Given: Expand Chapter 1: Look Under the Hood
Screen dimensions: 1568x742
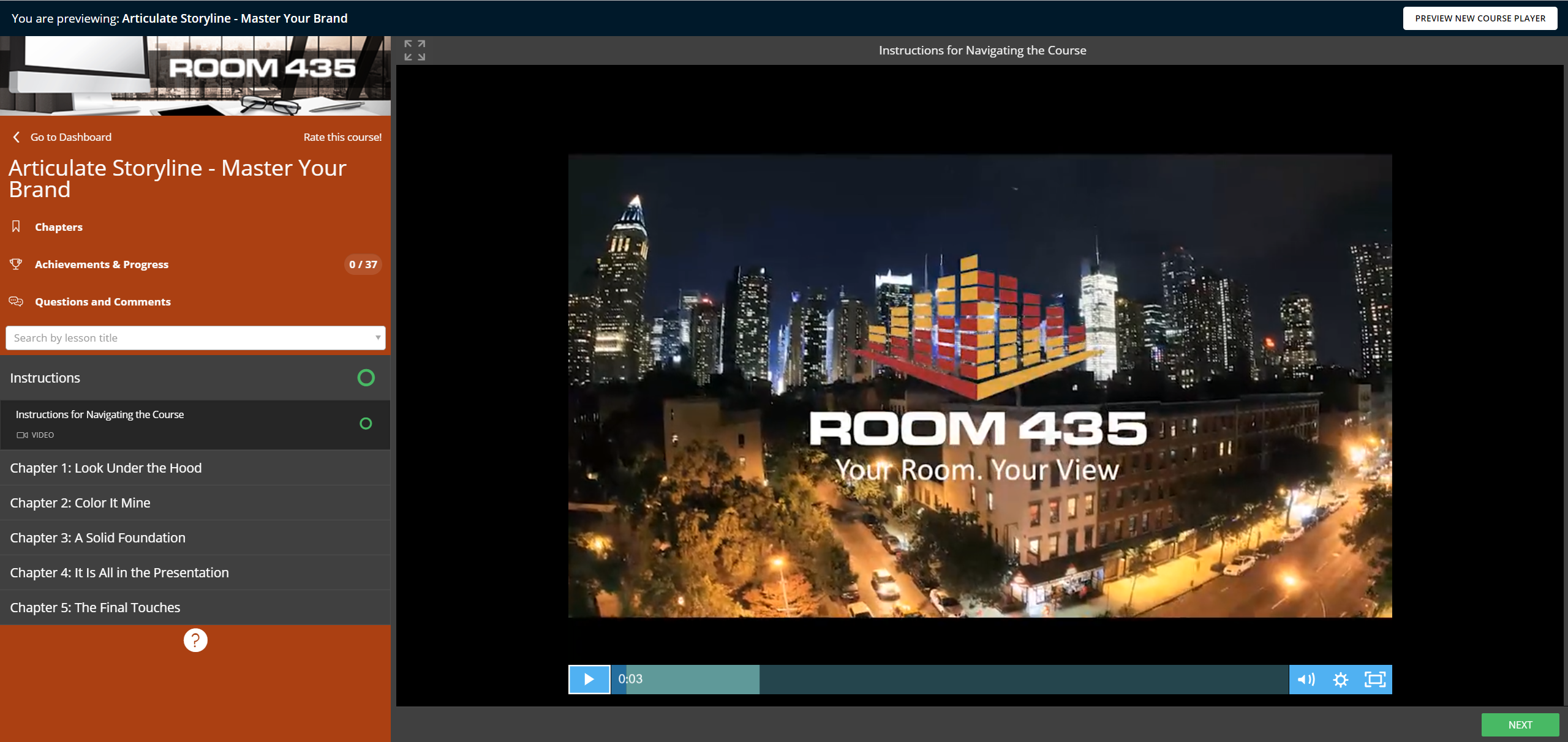Looking at the screenshot, I should click(x=195, y=468).
